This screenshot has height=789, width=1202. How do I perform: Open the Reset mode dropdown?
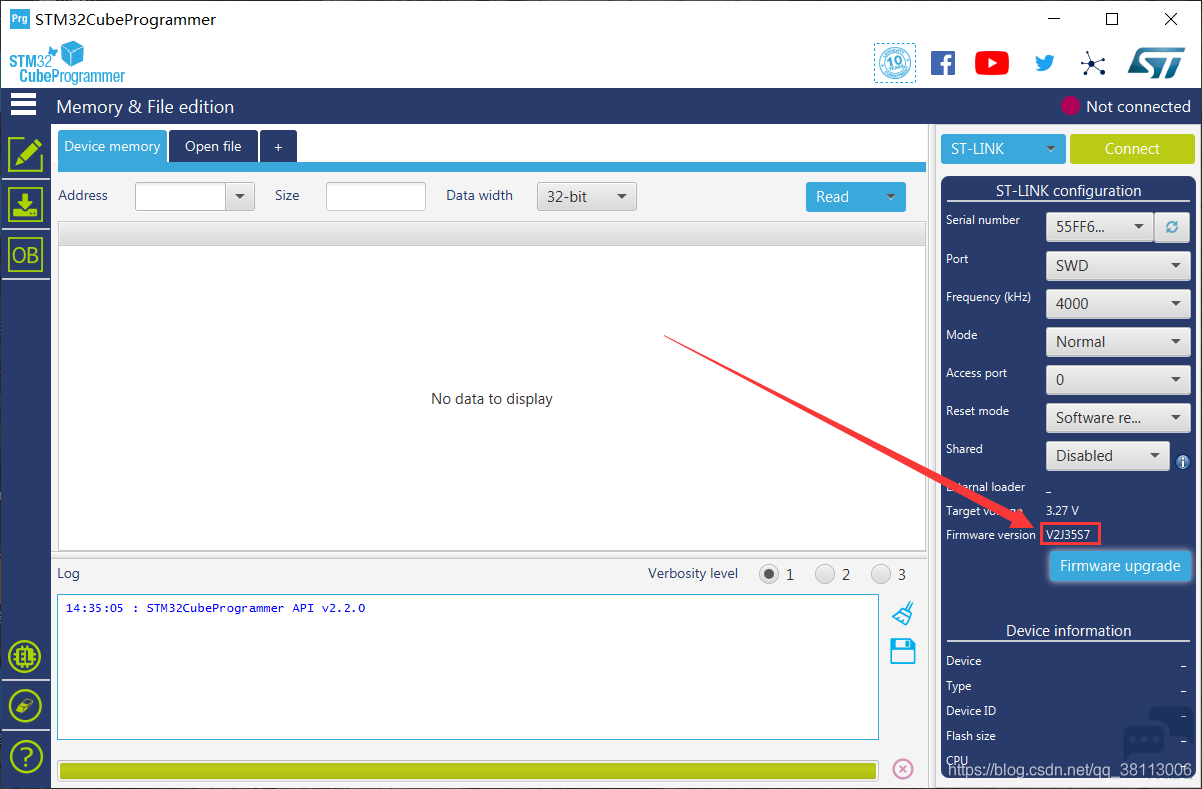point(1118,418)
